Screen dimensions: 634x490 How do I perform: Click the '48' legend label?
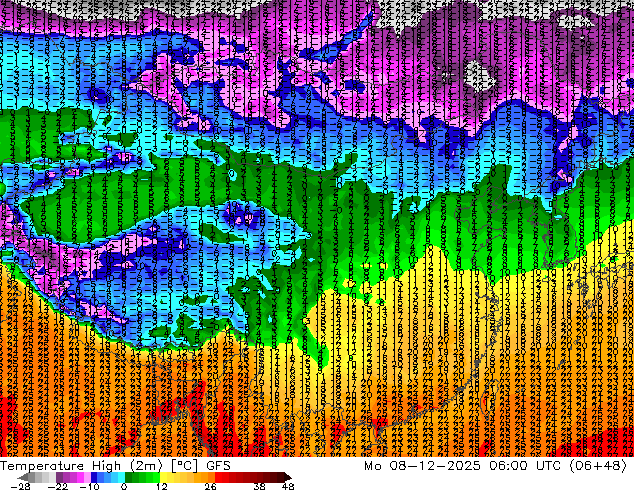[288, 486]
